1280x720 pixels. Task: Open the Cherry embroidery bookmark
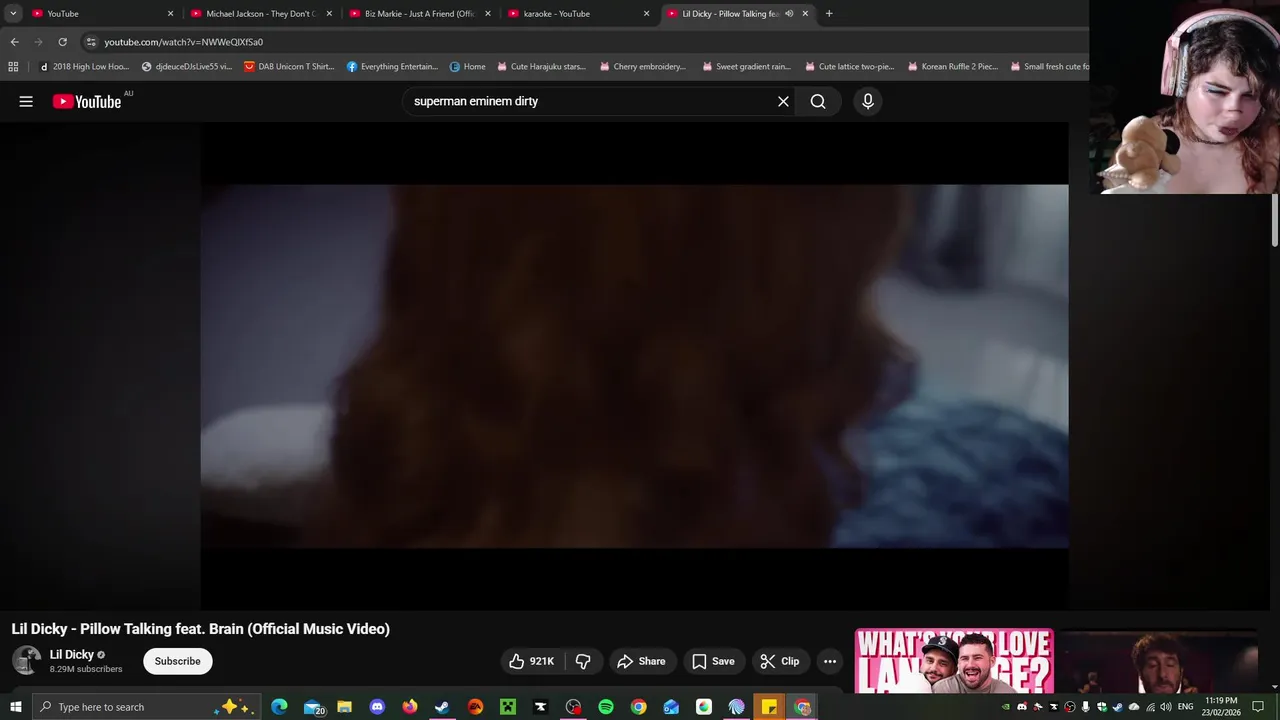point(643,67)
